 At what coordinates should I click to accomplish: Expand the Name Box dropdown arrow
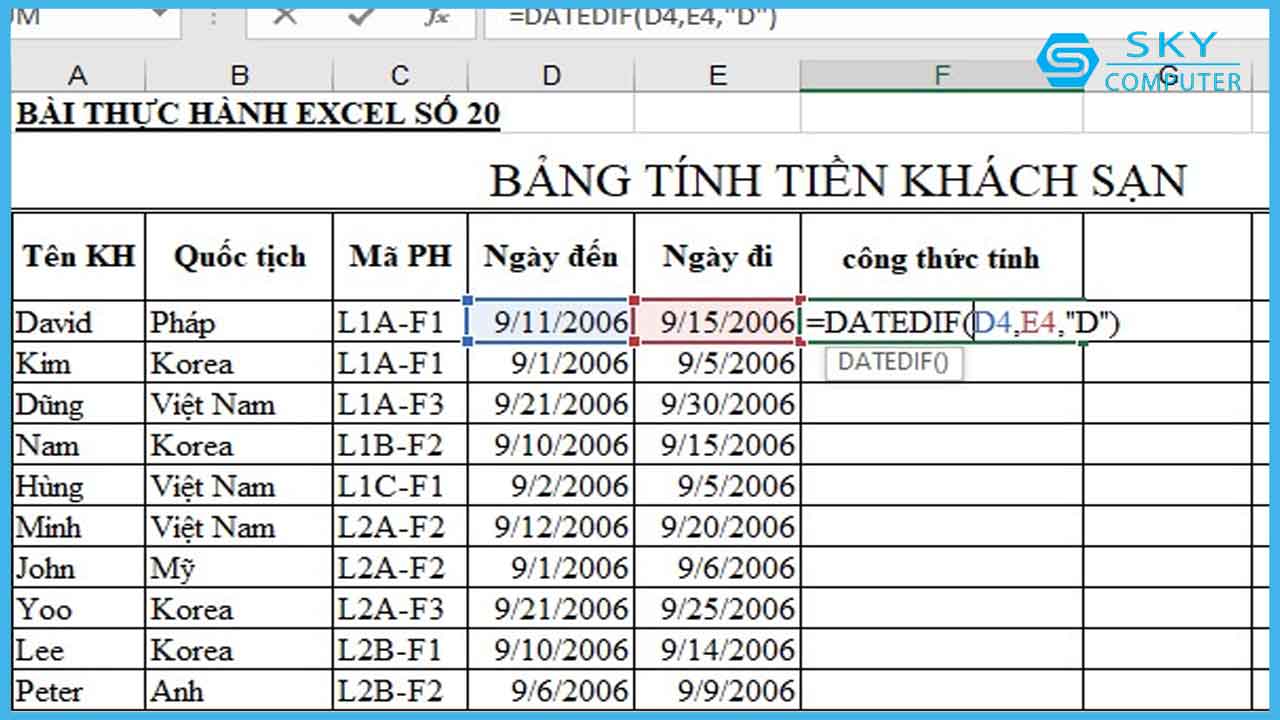click(157, 16)
